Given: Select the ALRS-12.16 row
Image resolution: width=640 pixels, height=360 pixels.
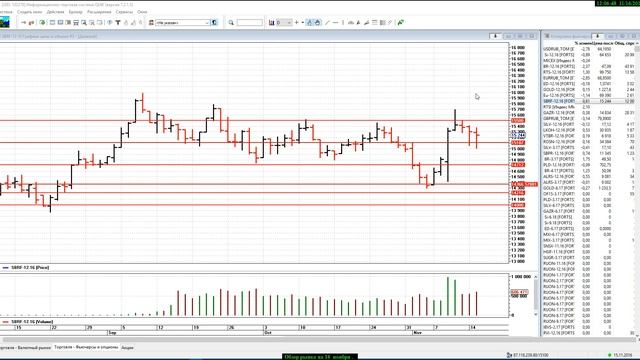Looking at the screenshot, I should [x=589, y=176].
